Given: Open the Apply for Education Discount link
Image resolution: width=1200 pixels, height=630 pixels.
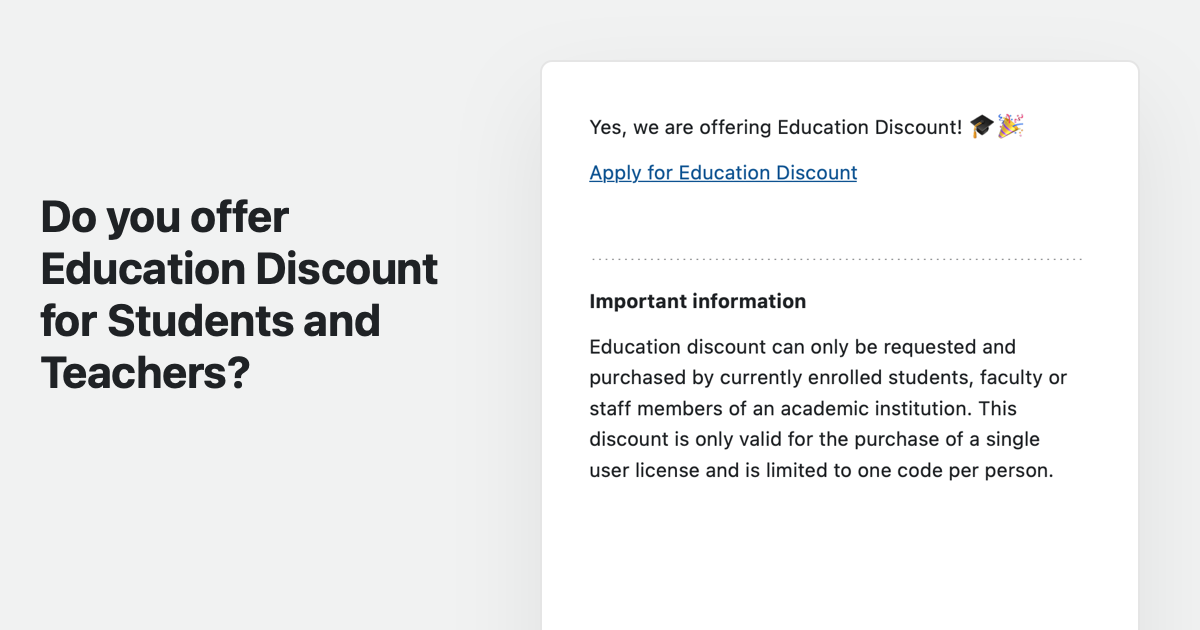Looking at the screenshot, I should (x=723, y=173).
